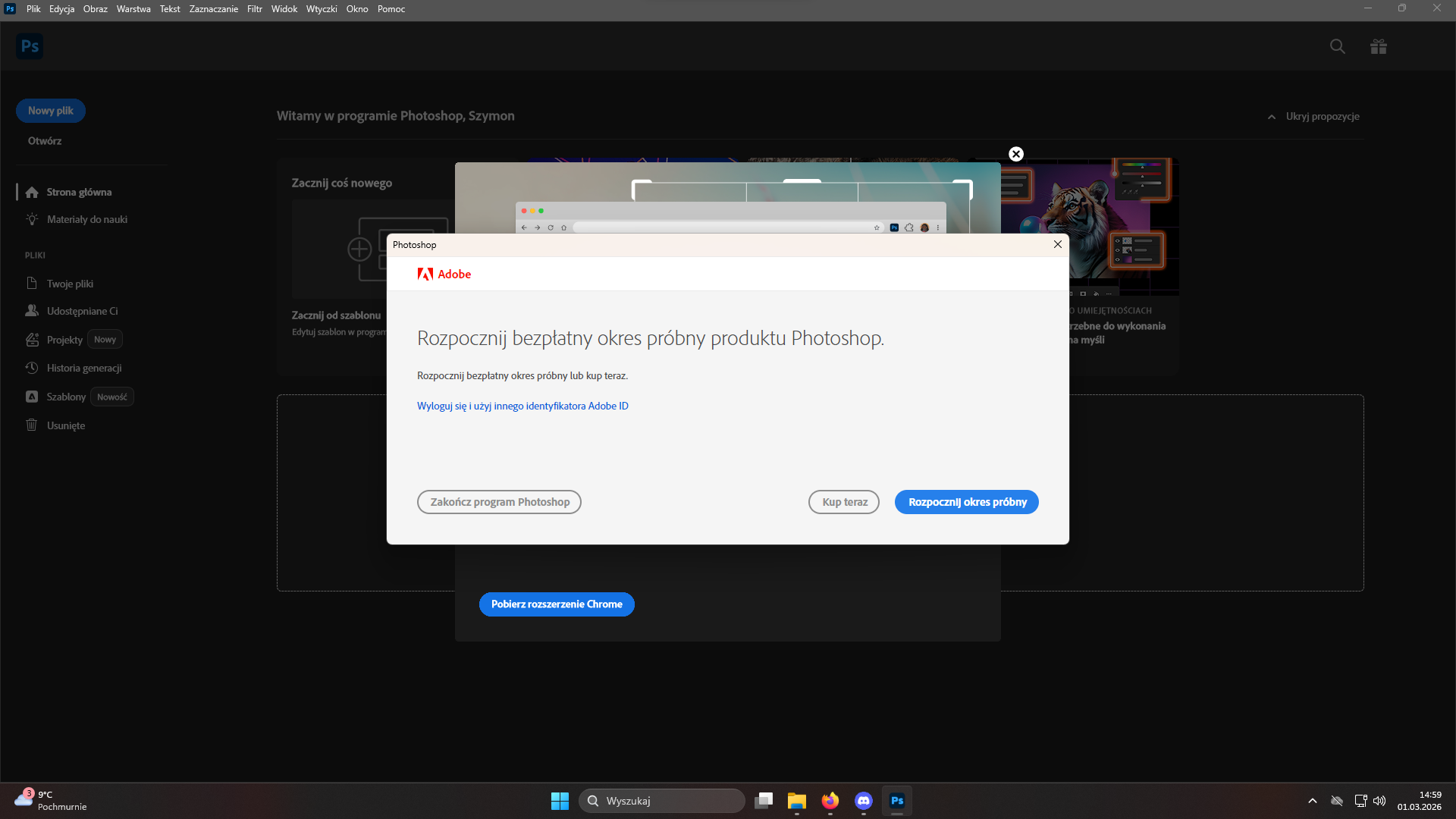Click the Projekty icon in sidebar
The image size is (1456, 819).
coord(32,340)
